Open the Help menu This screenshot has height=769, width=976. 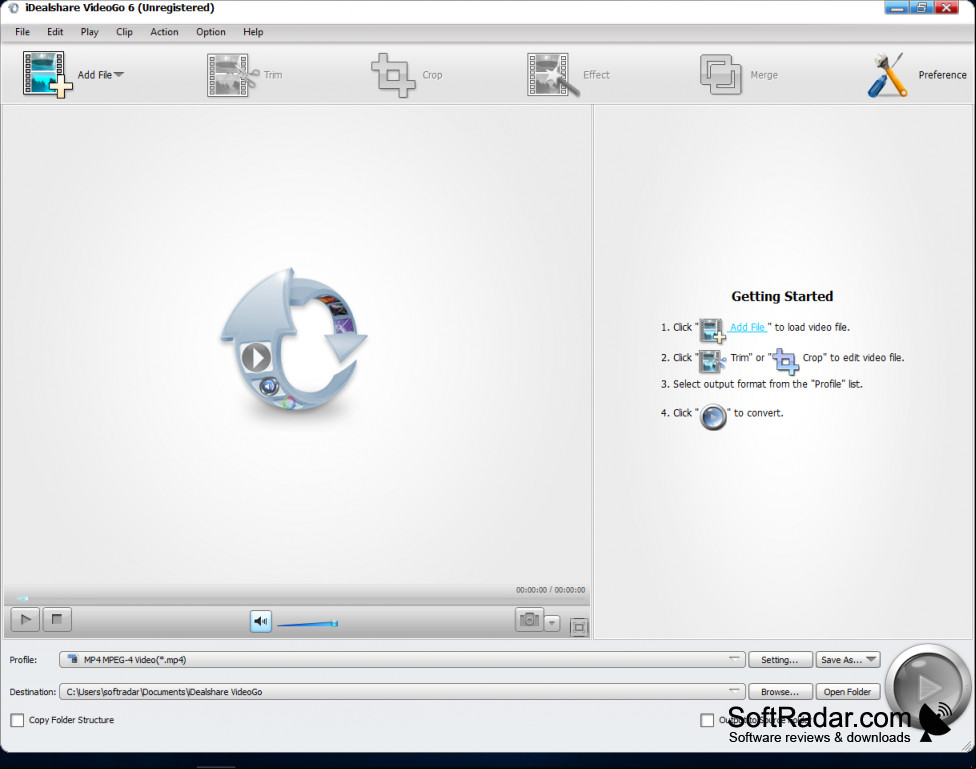(253, 32)
